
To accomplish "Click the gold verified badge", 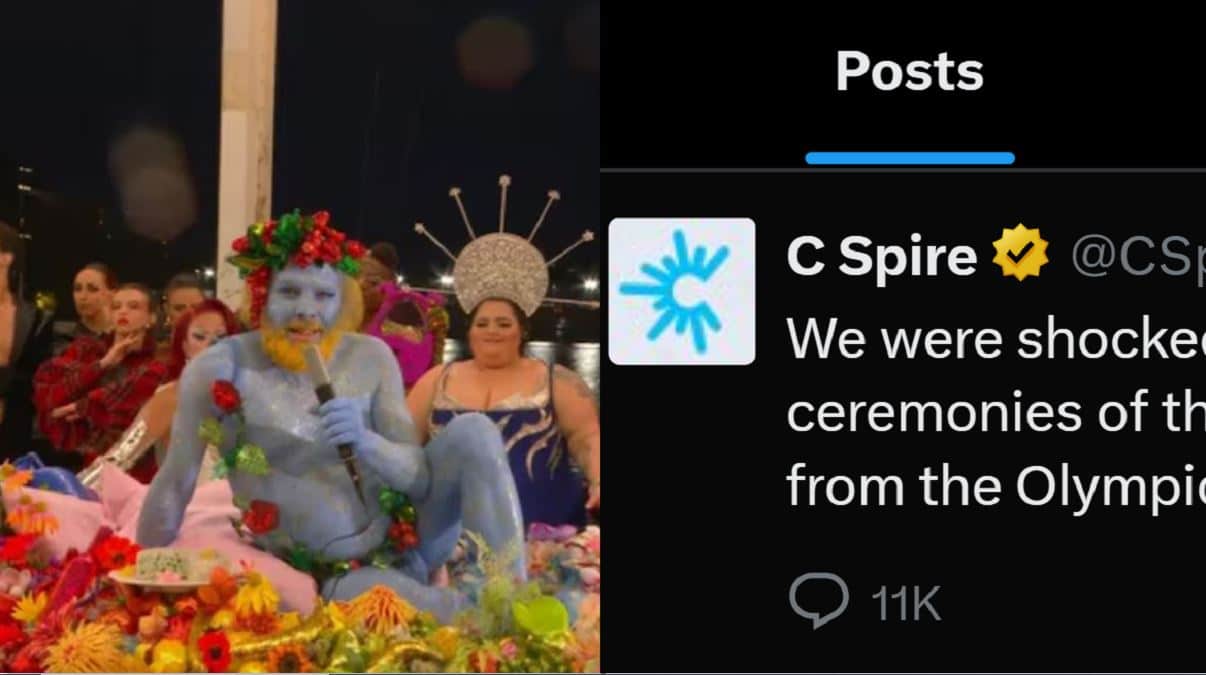I will coord(1020,253).
